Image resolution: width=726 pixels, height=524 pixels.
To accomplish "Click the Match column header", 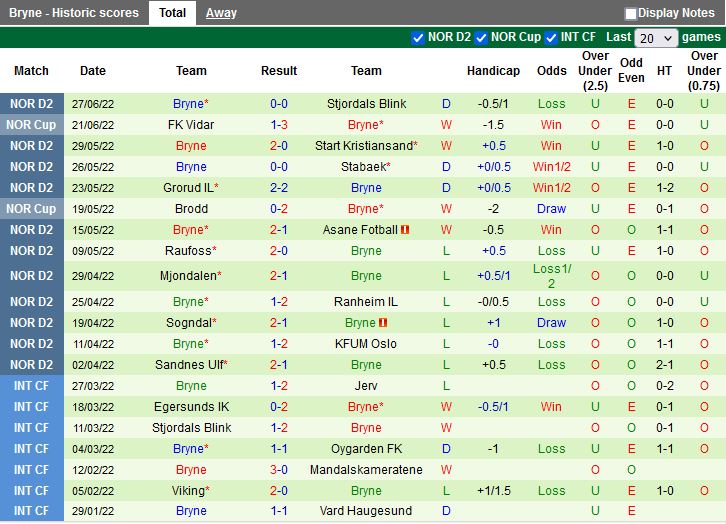I will pyautogui.click(x=31, y=71).
